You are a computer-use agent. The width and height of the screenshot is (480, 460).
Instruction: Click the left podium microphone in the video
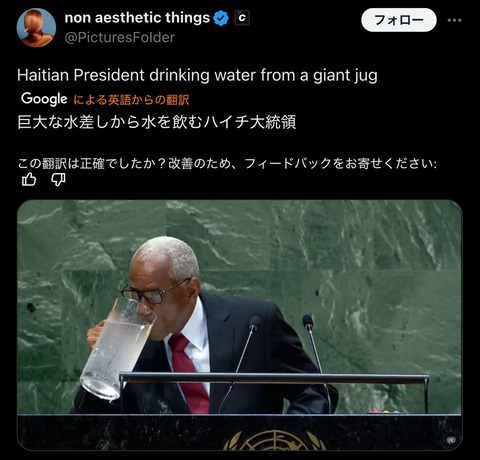point(243,357)
